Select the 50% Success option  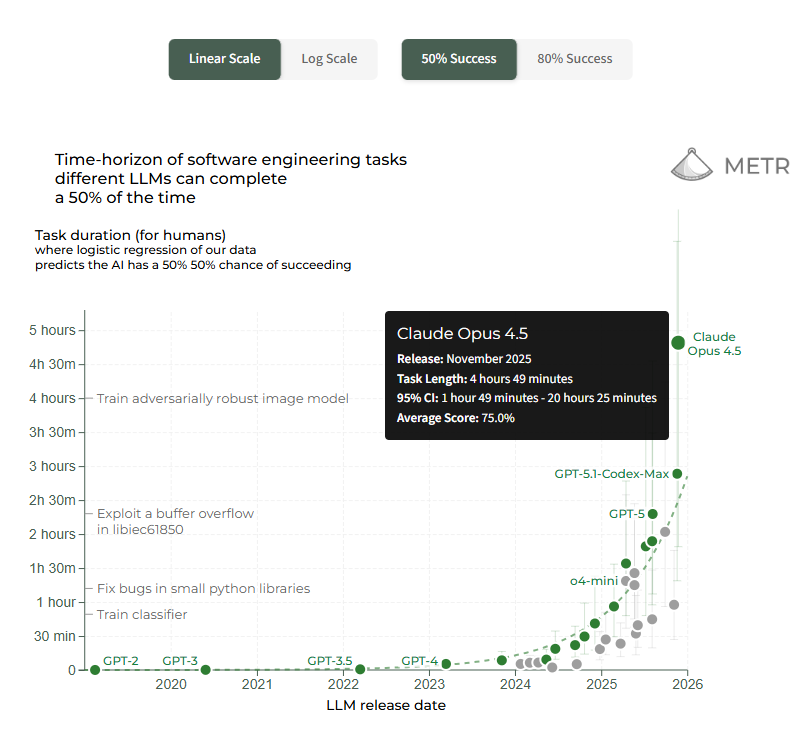pyautogui.click(x=458, y=59)
